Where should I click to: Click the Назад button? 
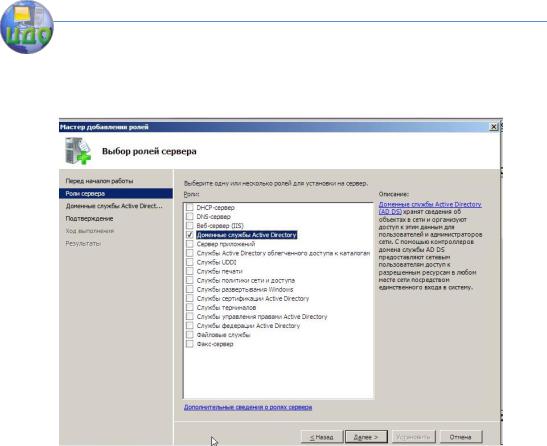click(x=321, y=437)
